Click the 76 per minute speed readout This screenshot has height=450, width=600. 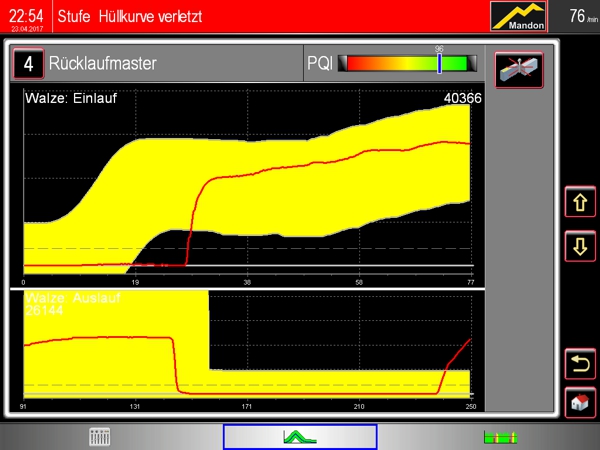(x=578, y=17)
